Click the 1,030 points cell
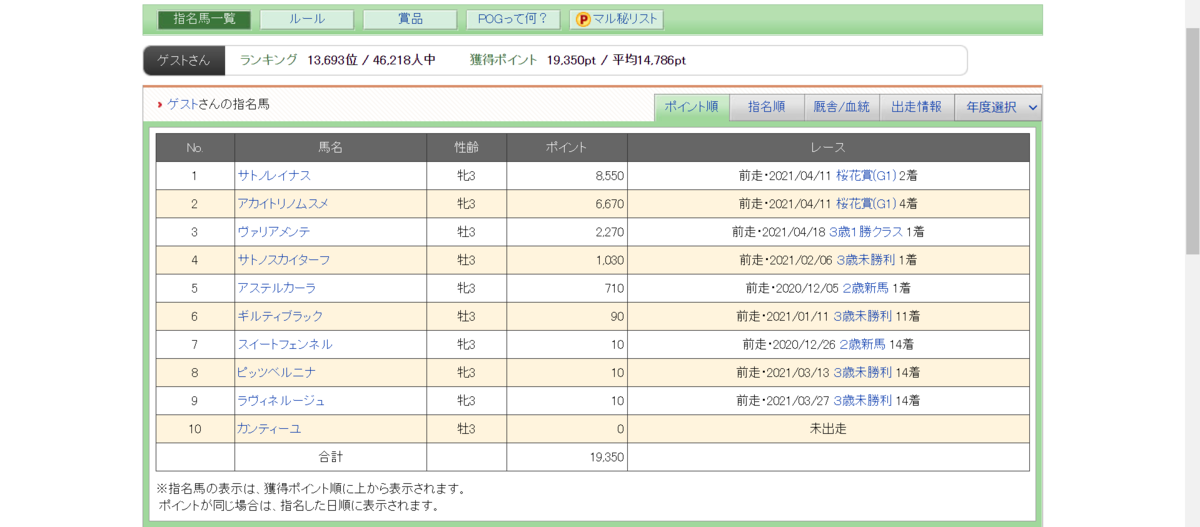 [567, 259]
